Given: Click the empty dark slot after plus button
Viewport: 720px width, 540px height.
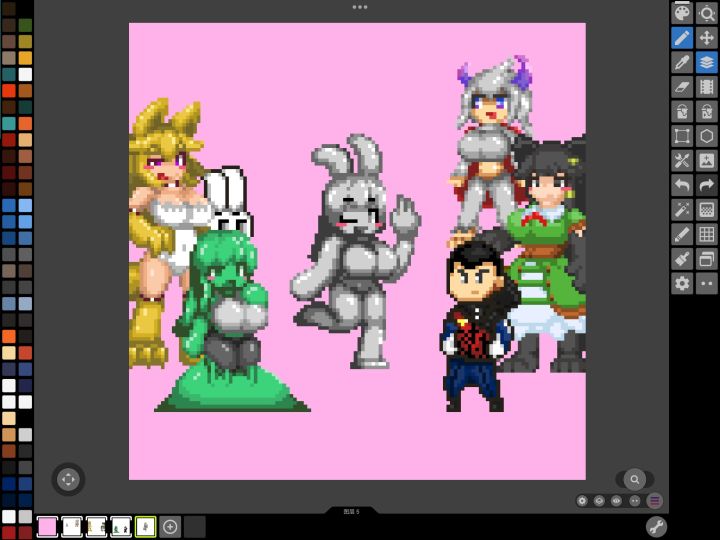Looking at the screenshot, I should pyautogui.click(x=195, y=527).
